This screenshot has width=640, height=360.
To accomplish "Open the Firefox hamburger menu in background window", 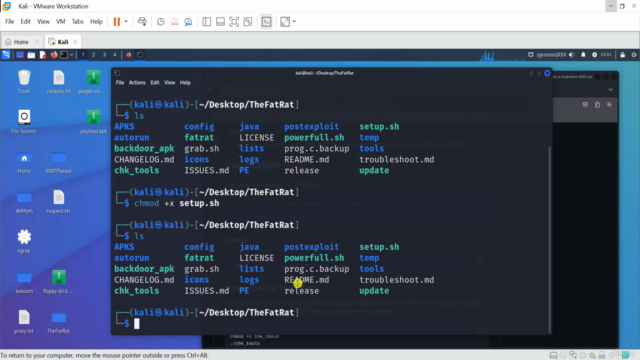I will (x=609, y=104).
